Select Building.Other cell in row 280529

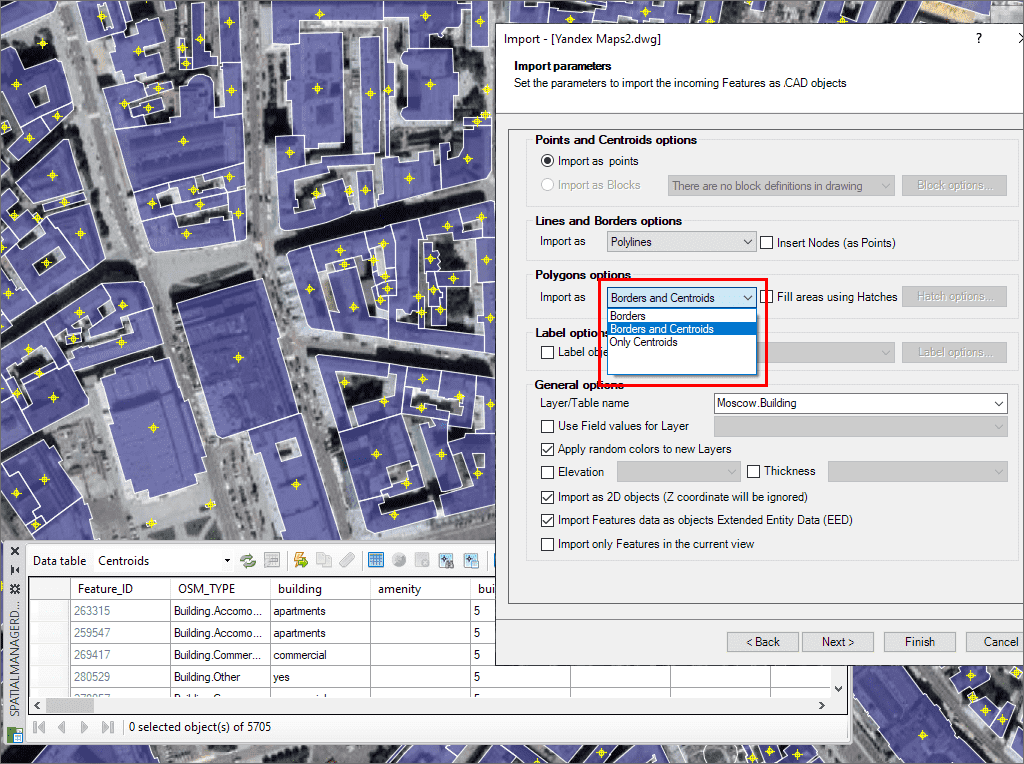[x=220, y=677]
